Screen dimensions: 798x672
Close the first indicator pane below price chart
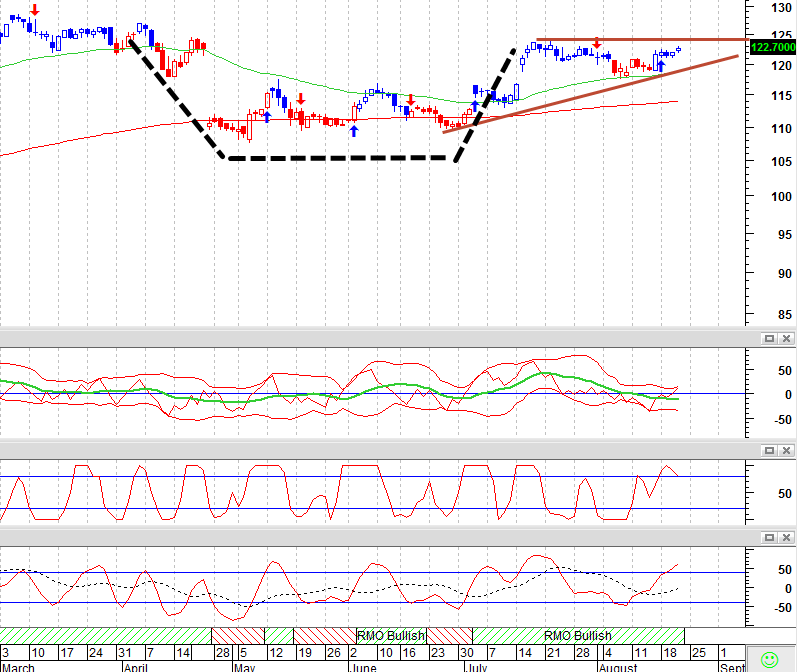(786, 339)
